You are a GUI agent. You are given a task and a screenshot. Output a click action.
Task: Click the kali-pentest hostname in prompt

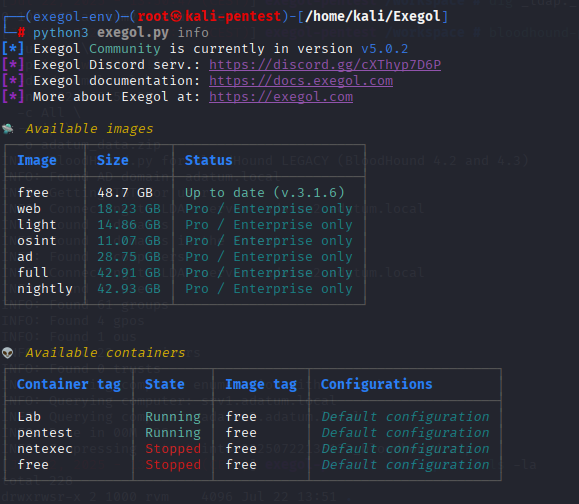(233, 17)
